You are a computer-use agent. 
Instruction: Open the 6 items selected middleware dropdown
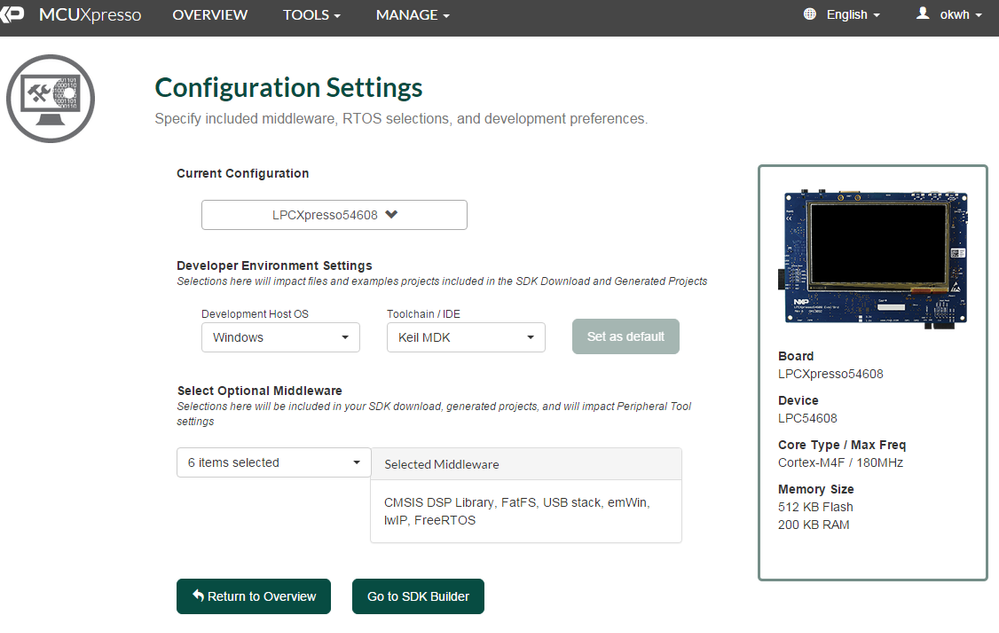point(273,462)
